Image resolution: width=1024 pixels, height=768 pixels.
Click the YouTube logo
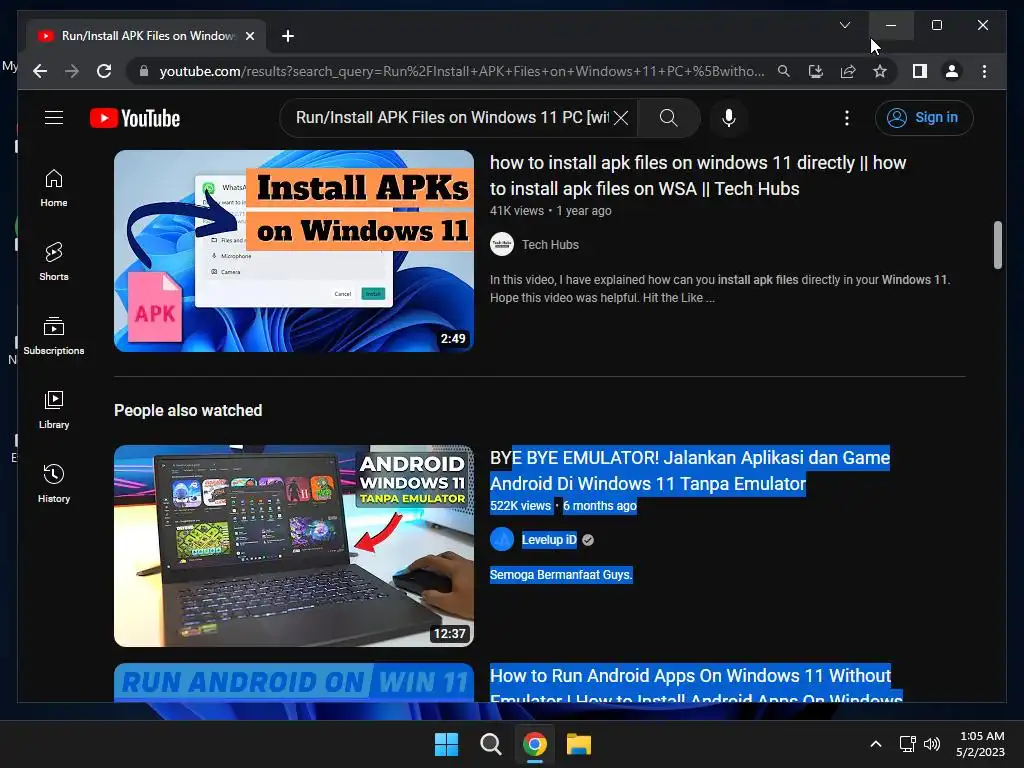click(135, 118)
